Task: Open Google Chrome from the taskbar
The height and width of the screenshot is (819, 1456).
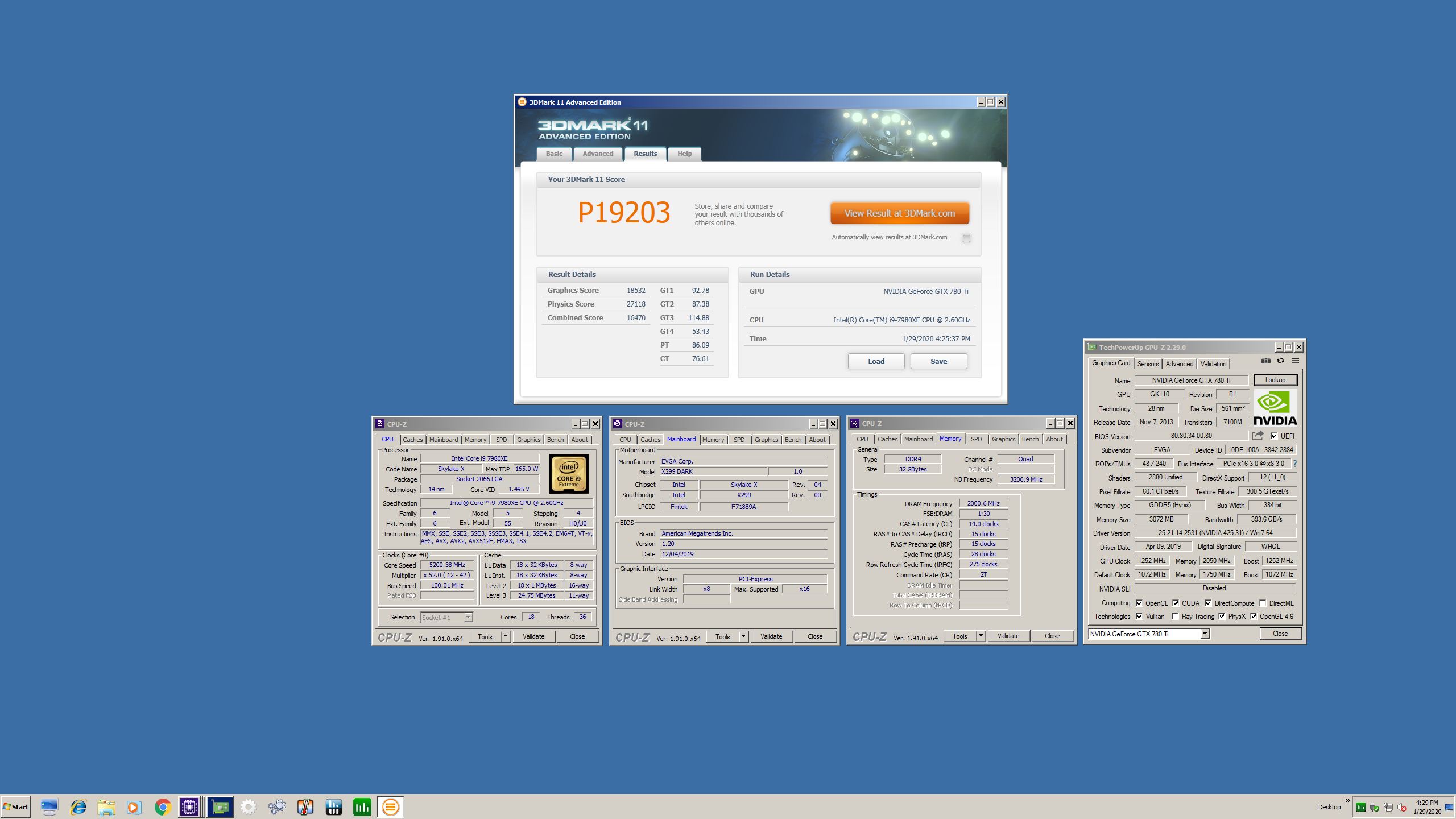Action: pos(163,806)
